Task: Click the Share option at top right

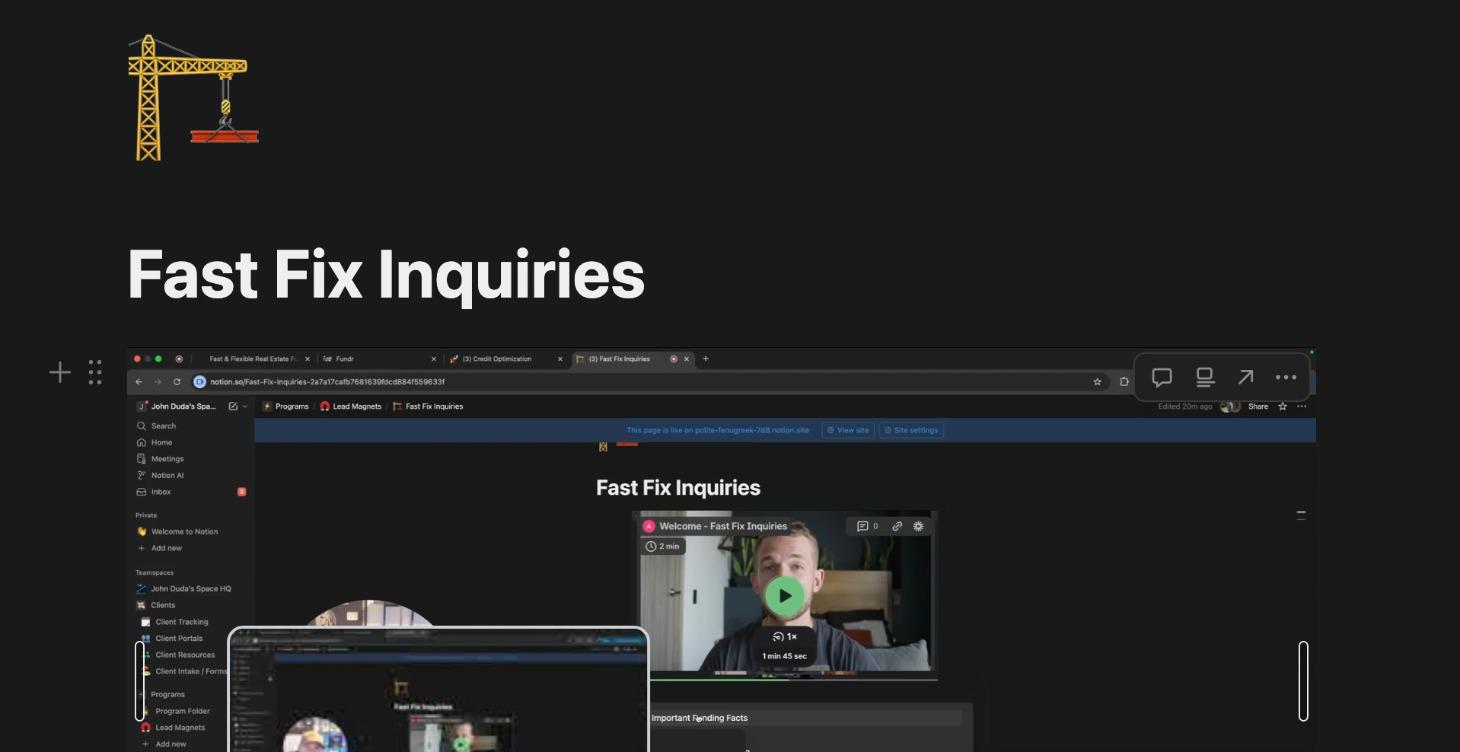Action: coord(1256,407)
